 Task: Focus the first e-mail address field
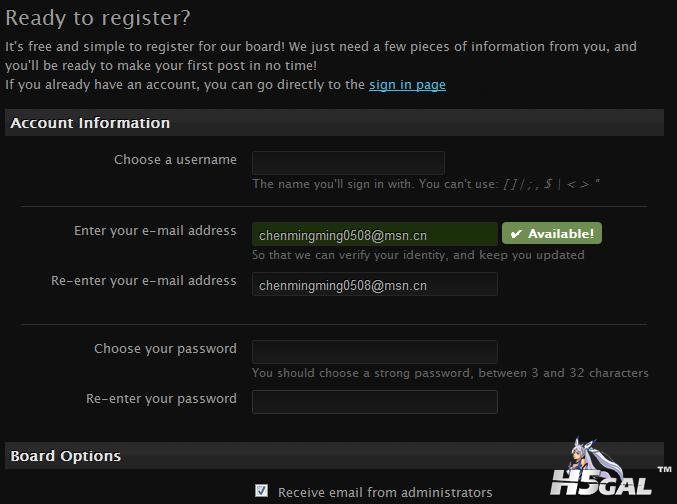click(375, 234)
